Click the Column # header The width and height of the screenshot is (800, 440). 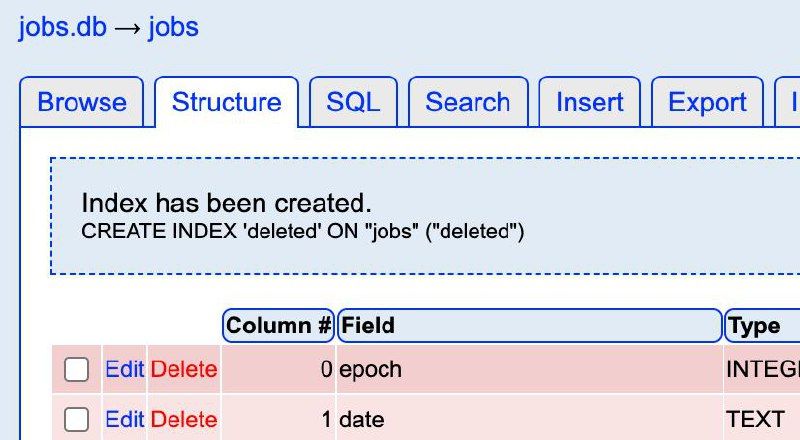pyautogui.click(x=279, y=325)
